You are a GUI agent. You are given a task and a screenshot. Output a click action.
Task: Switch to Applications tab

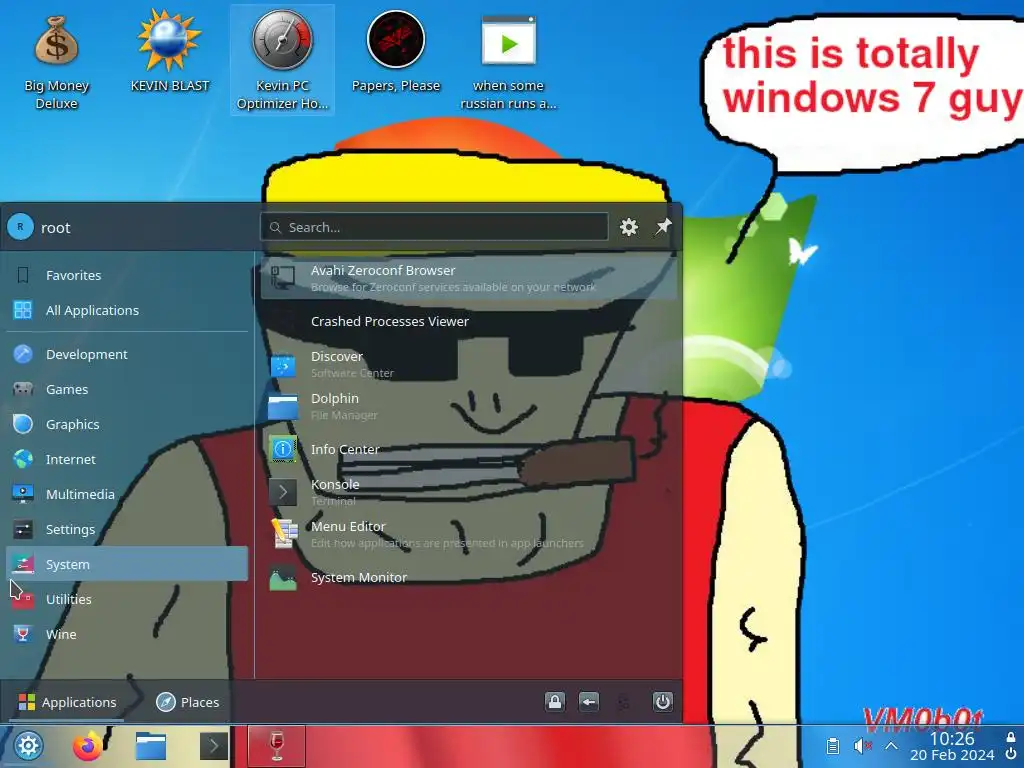pyautogui.click(x=68, y=702)
